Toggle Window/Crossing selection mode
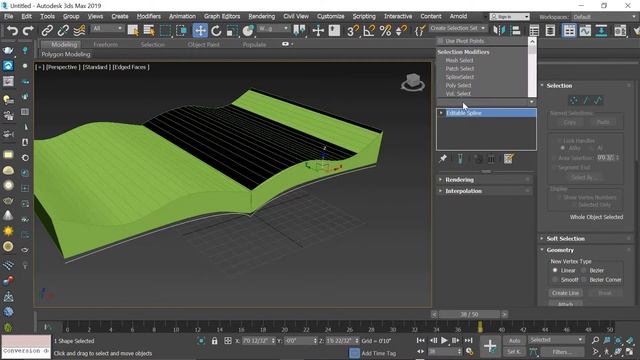 [x=182, y=31]
